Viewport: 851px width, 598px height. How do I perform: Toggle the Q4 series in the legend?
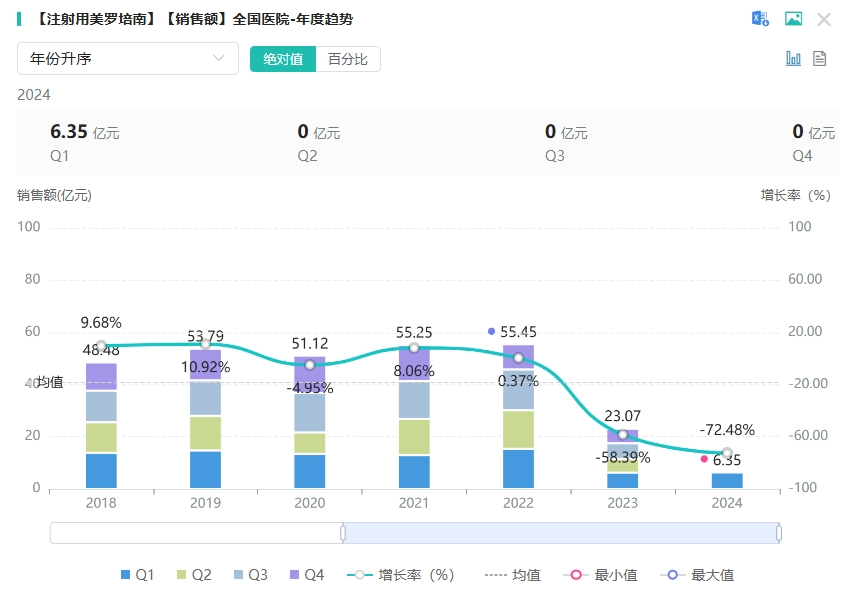(x=306, y=575)
